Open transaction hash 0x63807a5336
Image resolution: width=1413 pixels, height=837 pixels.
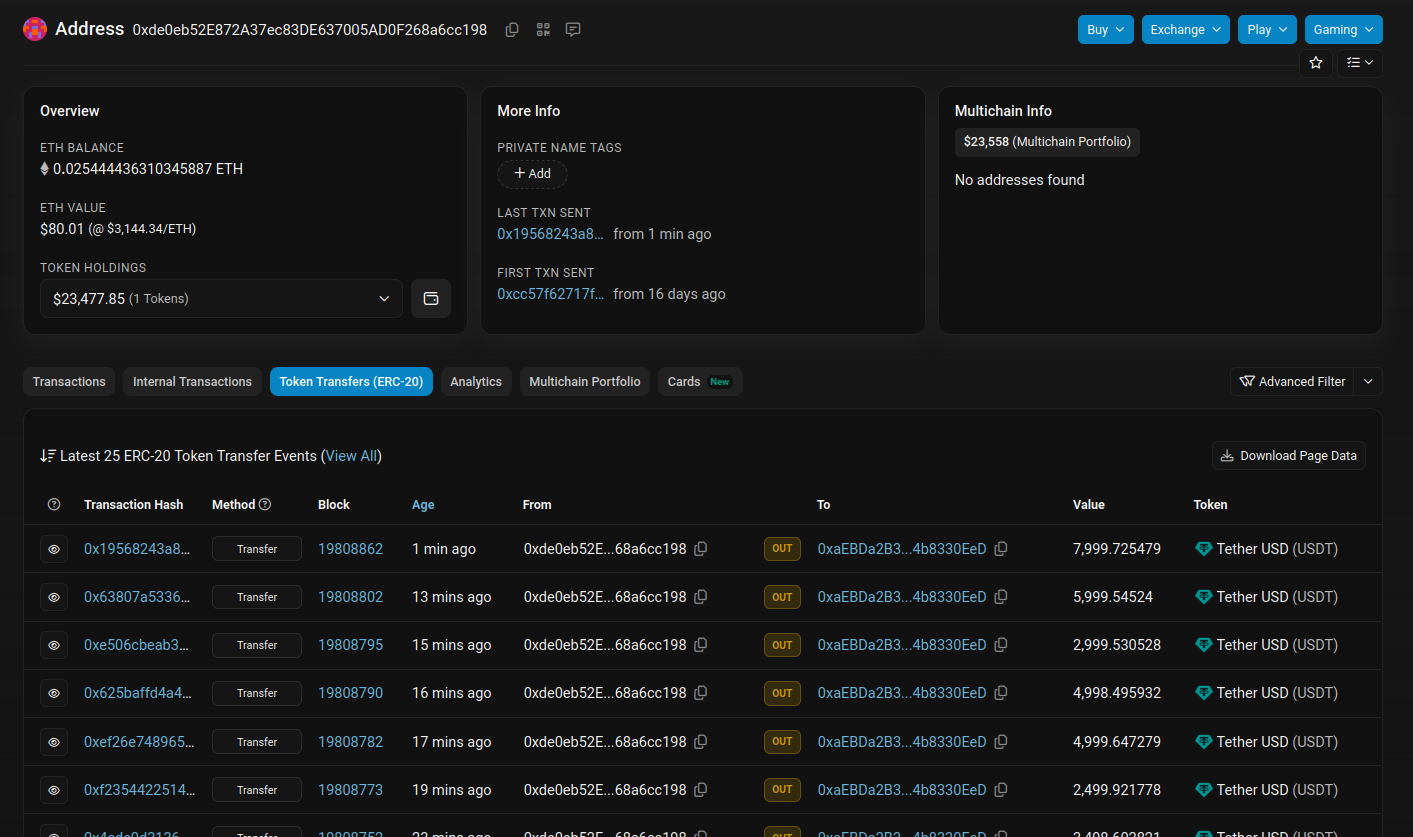137,597
